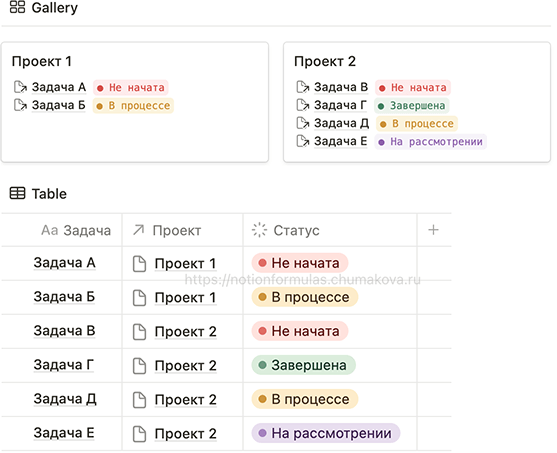Open Задача Е link in Проект 2 card
The height and width of the screenshot is (453, 557).
pos(340,141)
